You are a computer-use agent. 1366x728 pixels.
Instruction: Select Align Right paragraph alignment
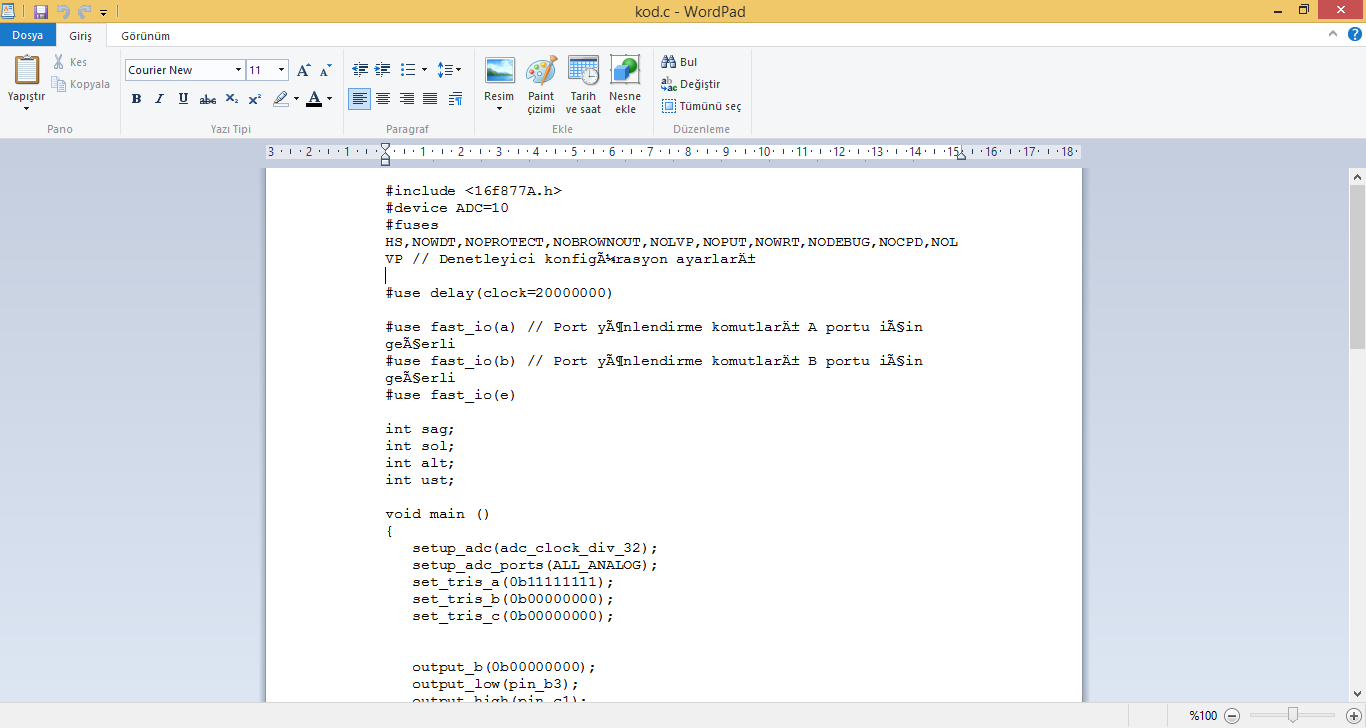point(407,98)
